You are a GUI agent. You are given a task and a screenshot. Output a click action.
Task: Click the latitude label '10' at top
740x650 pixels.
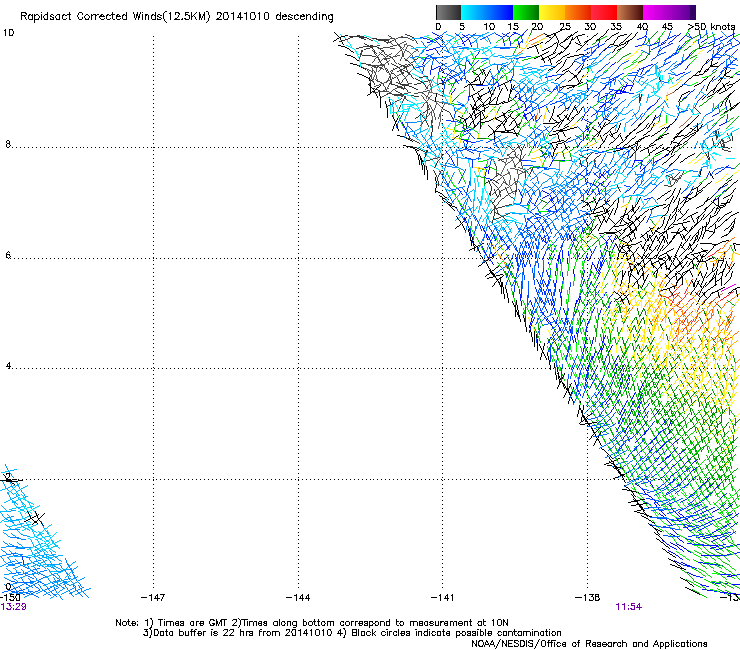click(x=8, y=33)
